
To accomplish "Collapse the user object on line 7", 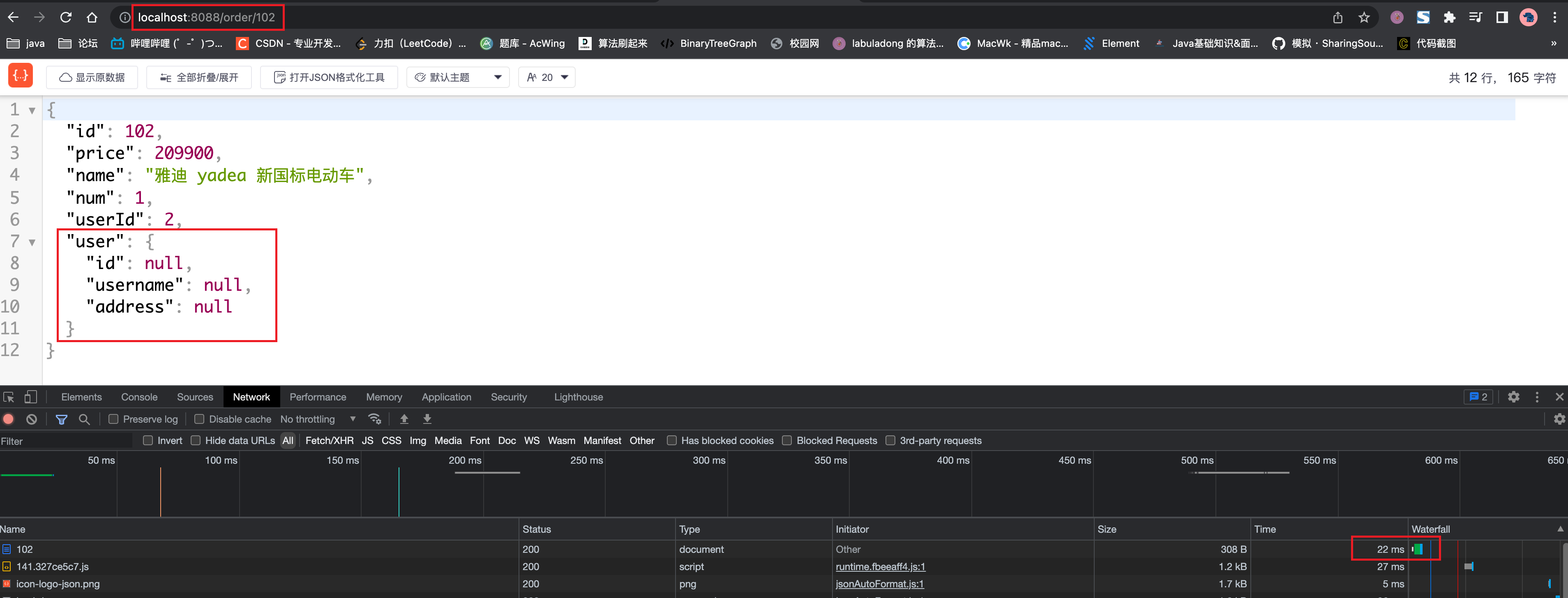I will tap(32, 242).
